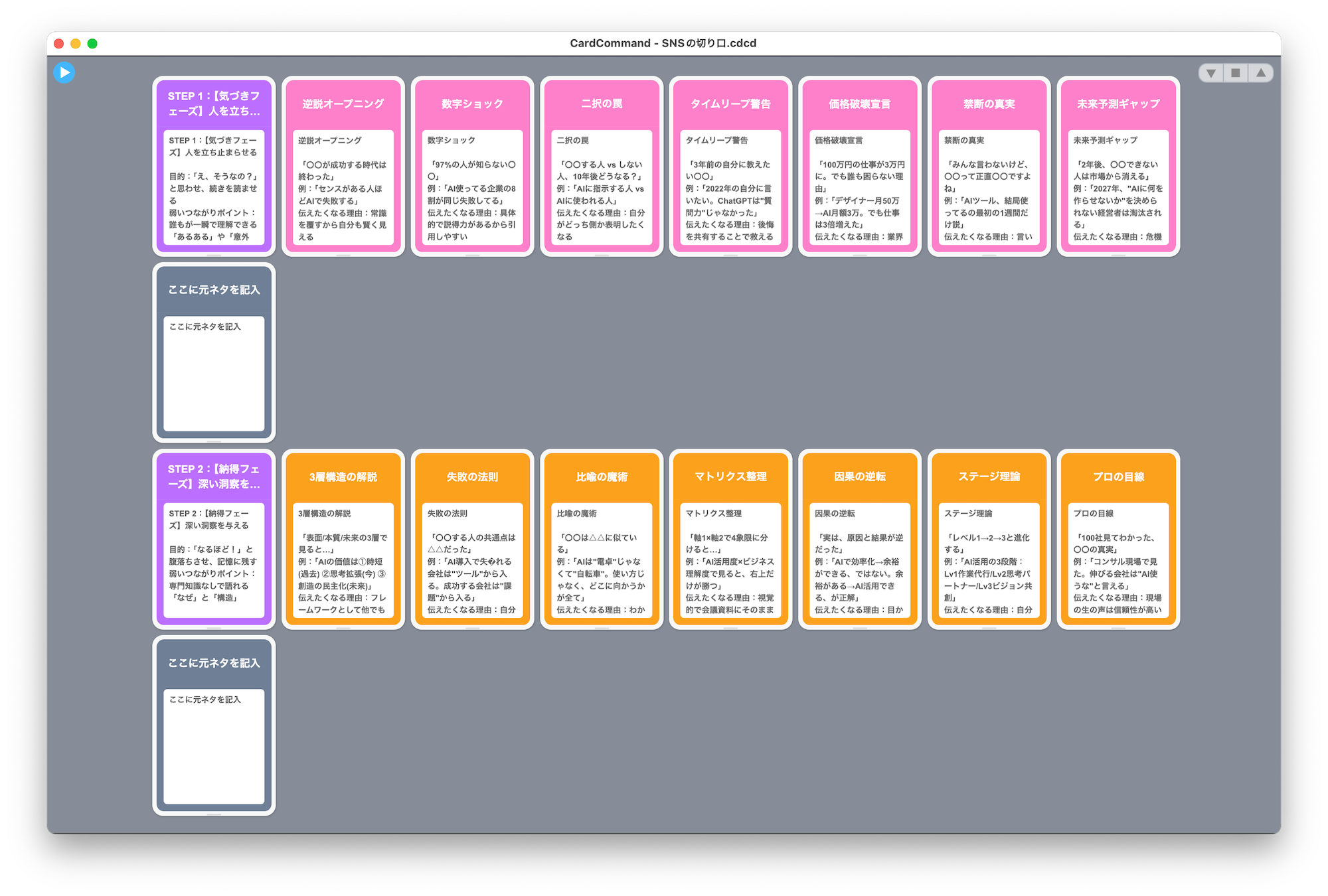Open the タイムリープ警告 card header
Image resolution: width=1328 pixels, height=896 pixels.
730,104
